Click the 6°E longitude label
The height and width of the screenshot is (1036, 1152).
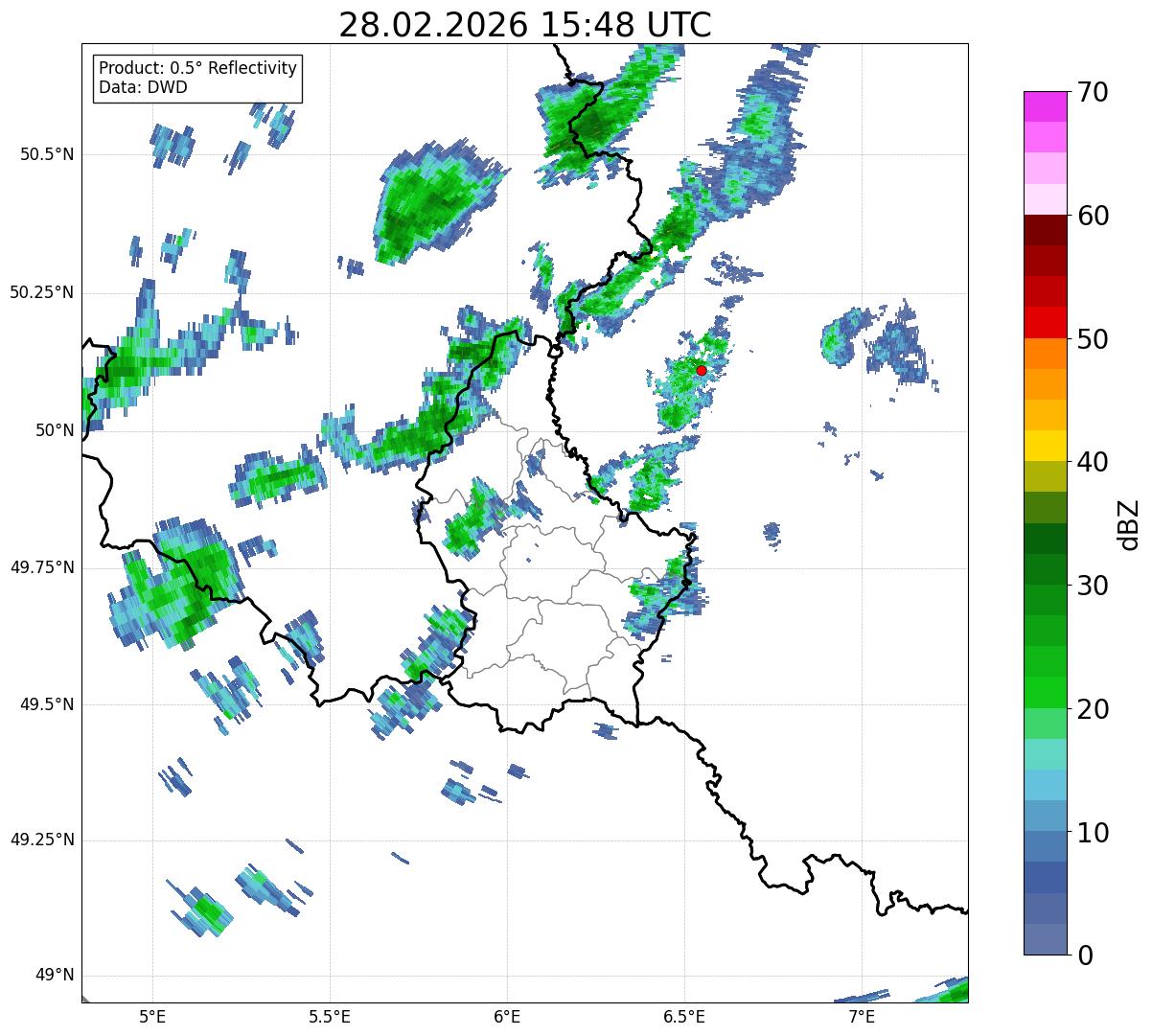[507, 1017]
